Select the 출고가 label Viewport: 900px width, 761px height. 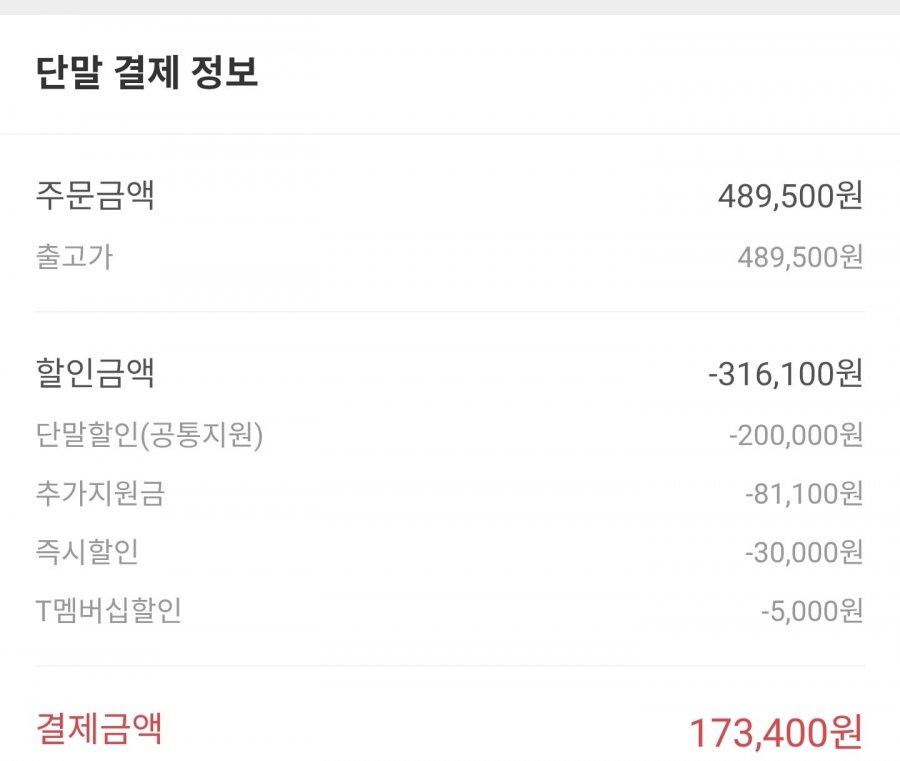coord(74,257)
